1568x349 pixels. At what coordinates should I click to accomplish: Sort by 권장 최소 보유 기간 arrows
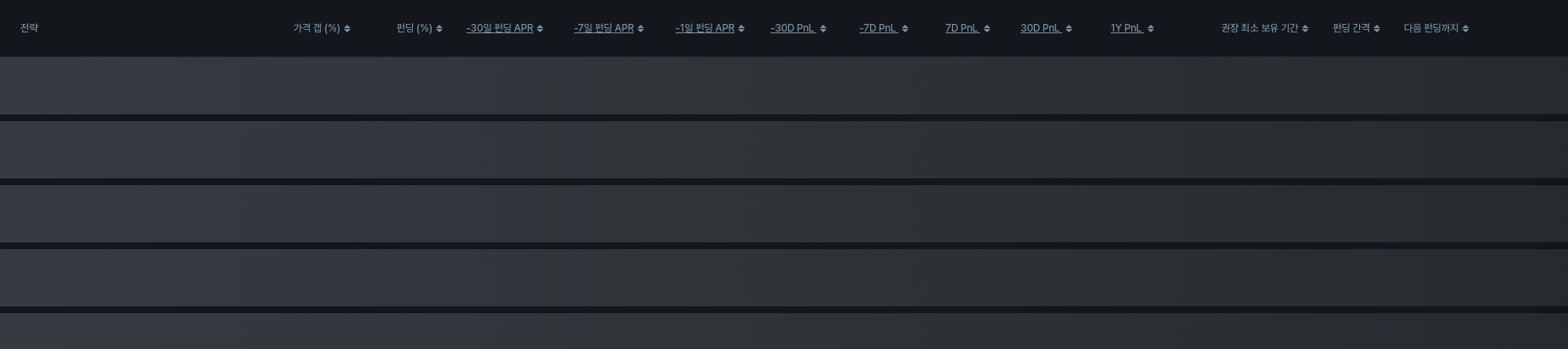[1305, 29]
